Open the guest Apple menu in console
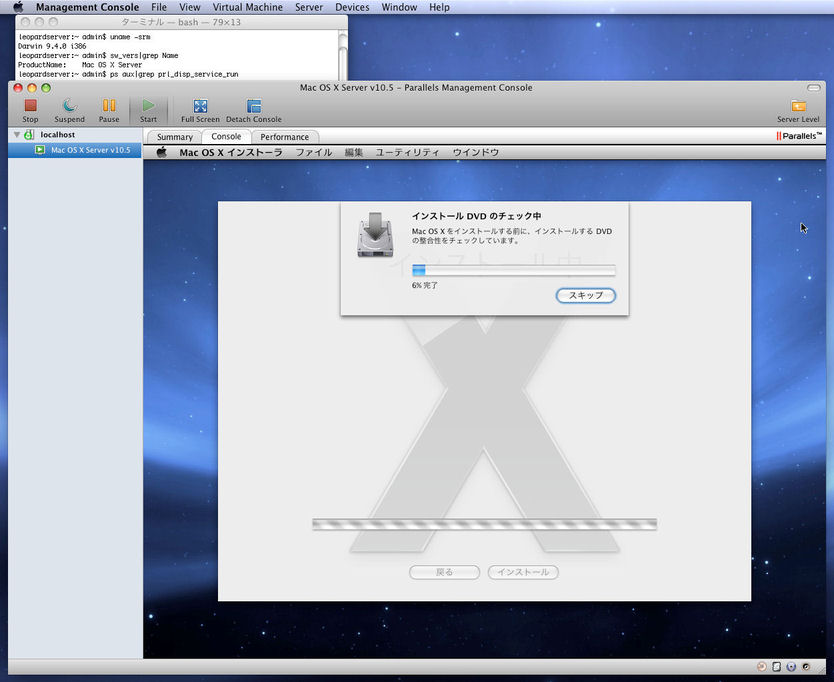 (162, 152)
